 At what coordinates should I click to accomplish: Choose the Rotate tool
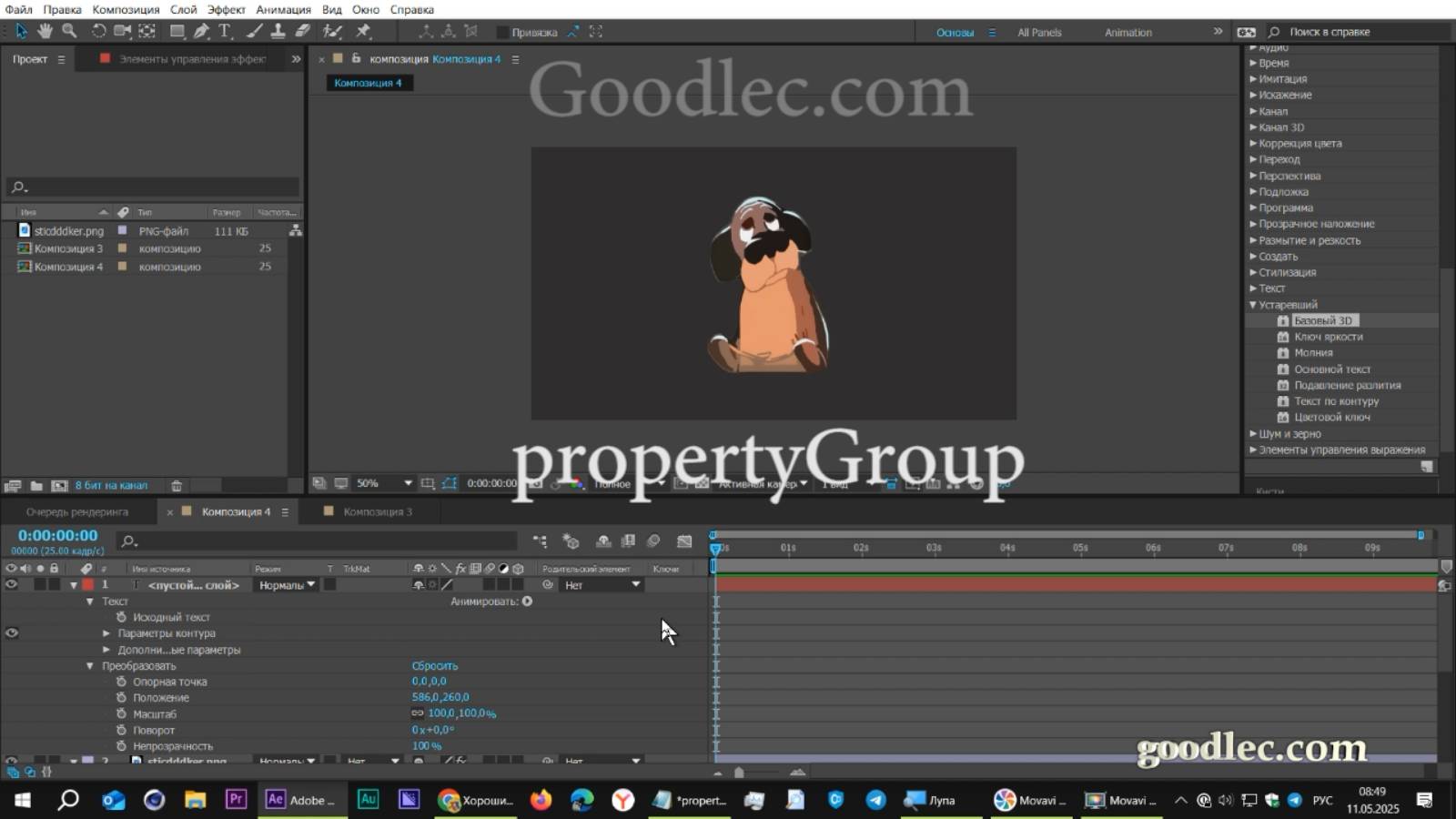coord(99,31)
